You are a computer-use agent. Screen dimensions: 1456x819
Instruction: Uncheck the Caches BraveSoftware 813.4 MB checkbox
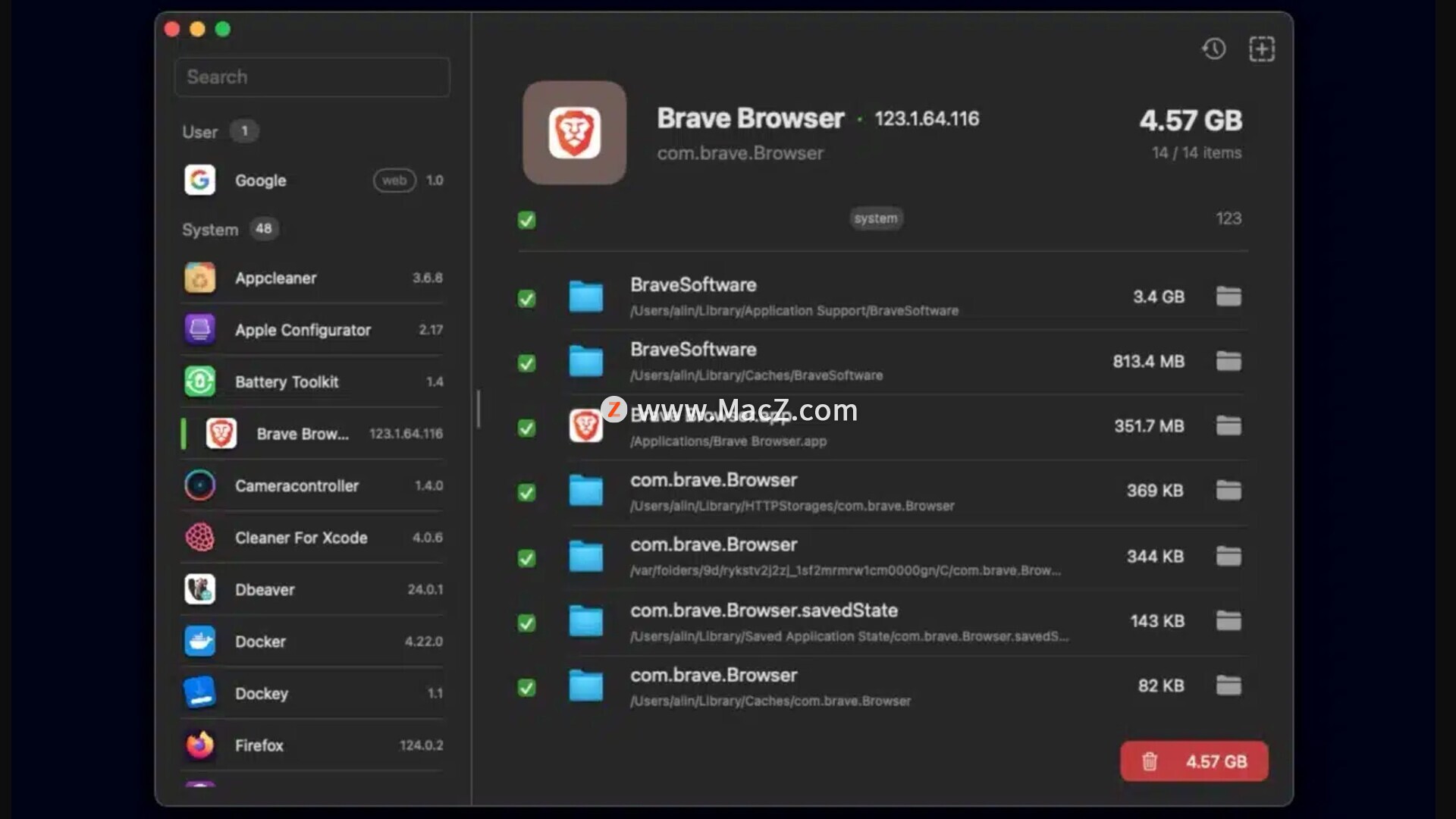click(526, 363)
